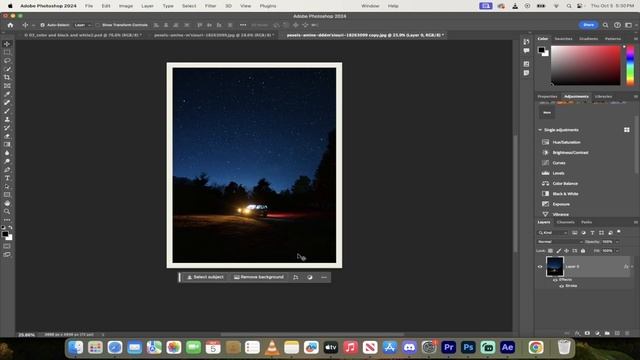Open Premiere Pro from the Dock
640x360 pixels.
448,347
